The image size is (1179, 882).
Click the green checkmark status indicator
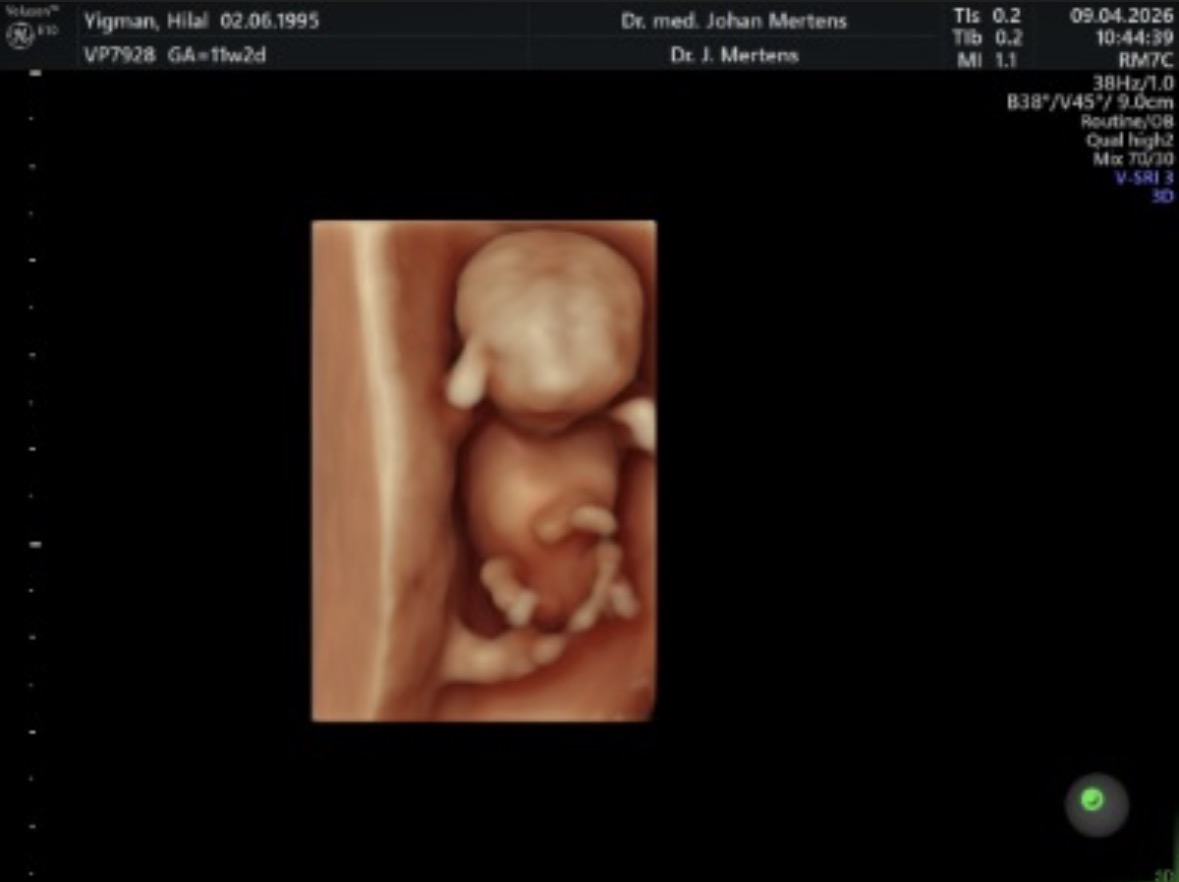pyautogui.click(x=1093, y=800)
